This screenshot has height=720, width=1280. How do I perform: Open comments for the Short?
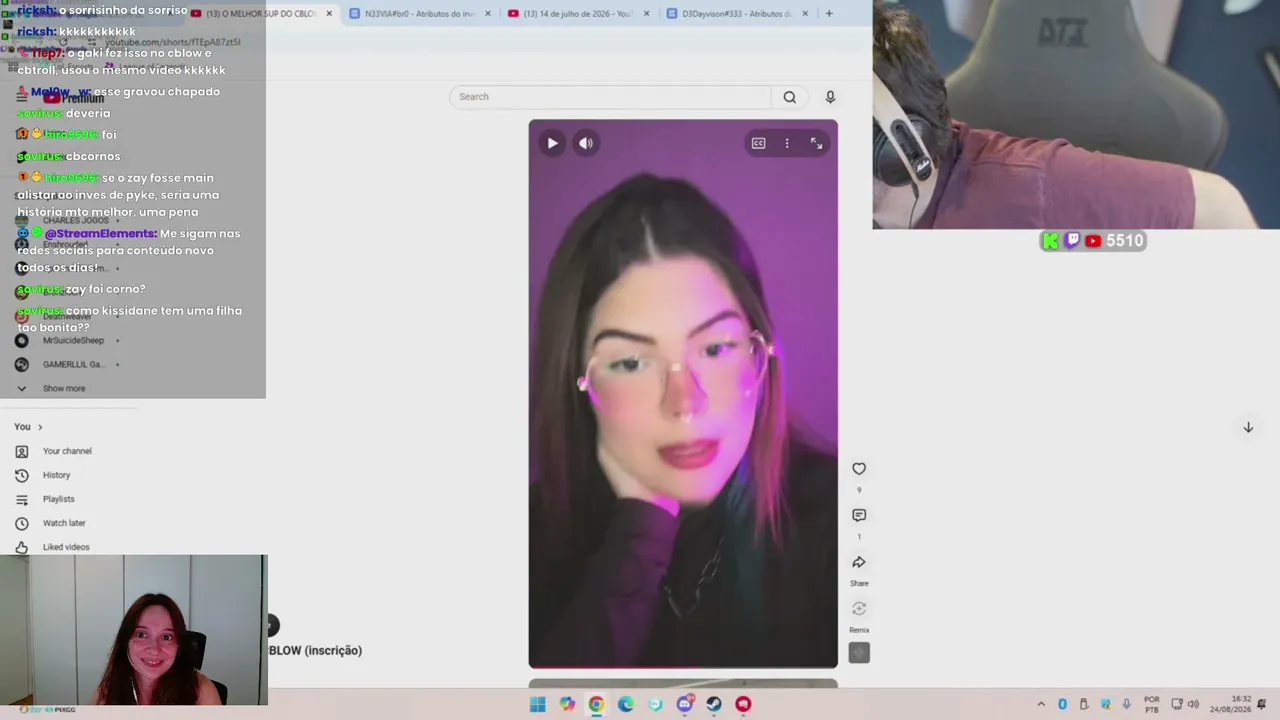click(859, 515)
